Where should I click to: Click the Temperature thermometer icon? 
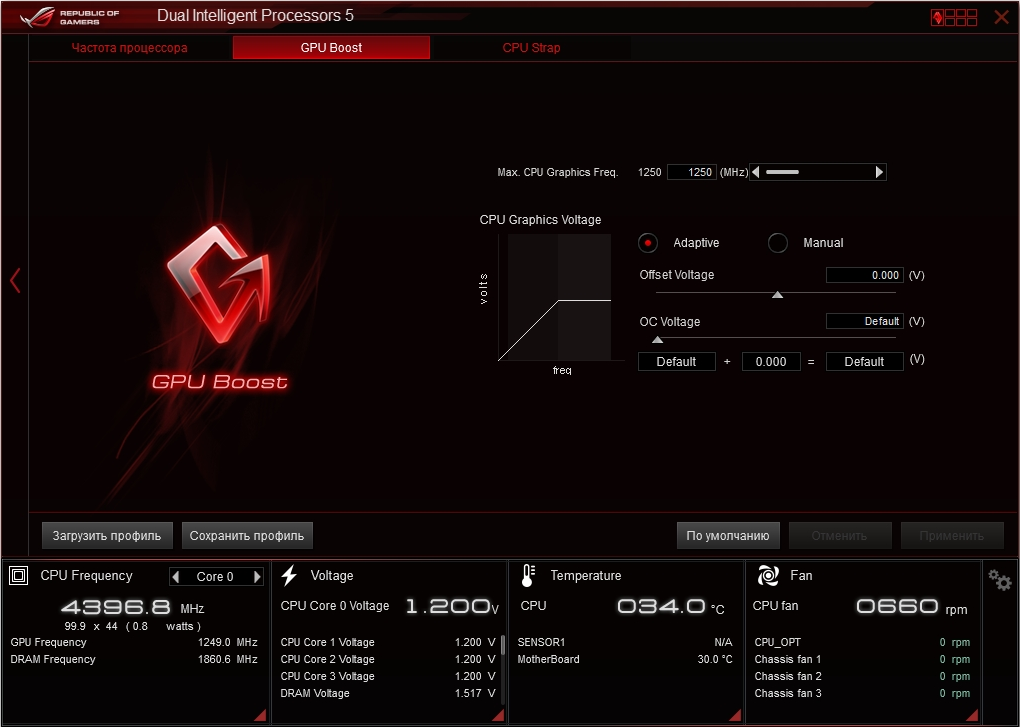528,575
